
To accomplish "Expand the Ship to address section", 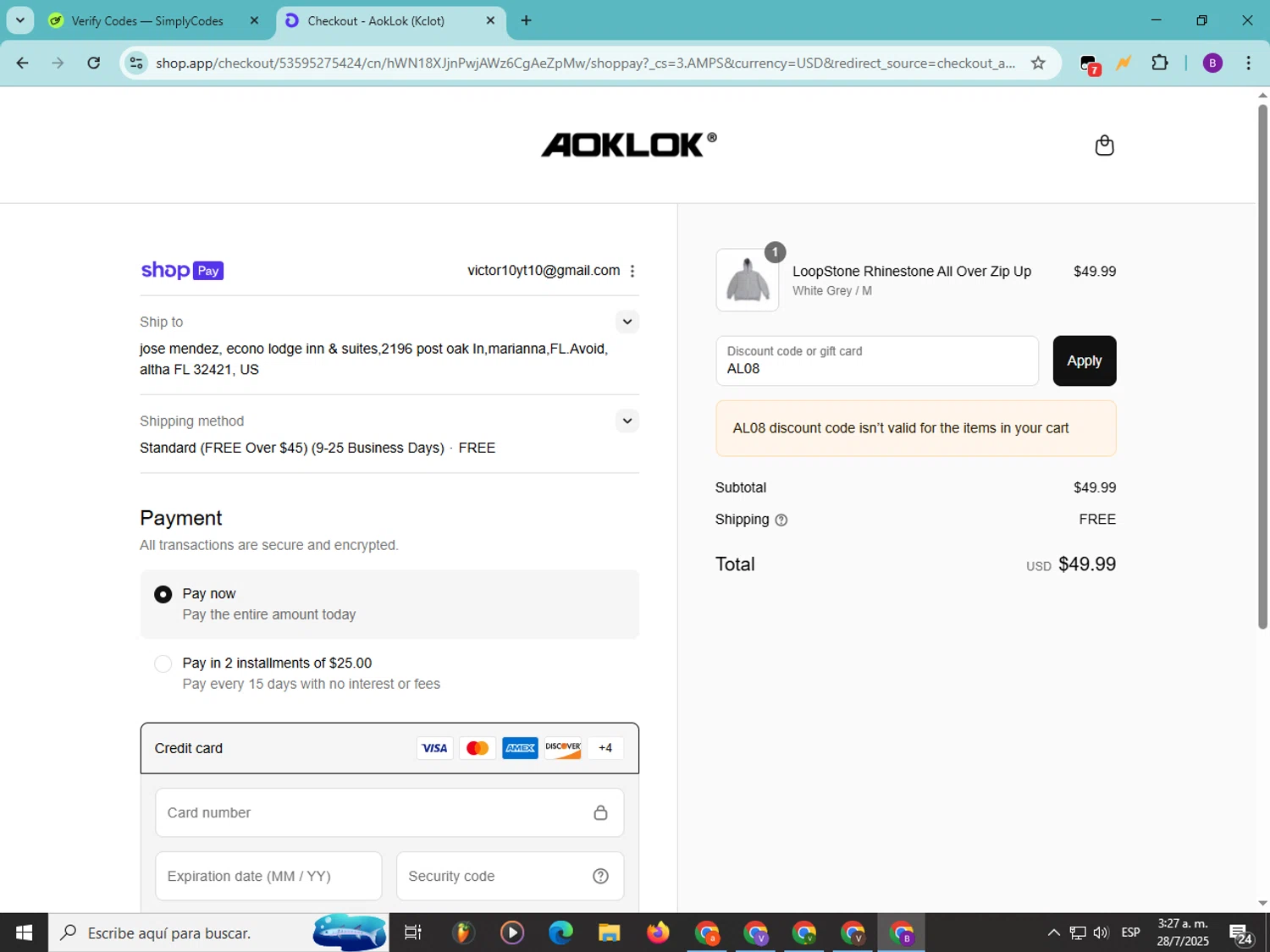I will click(x=627, y=322).
